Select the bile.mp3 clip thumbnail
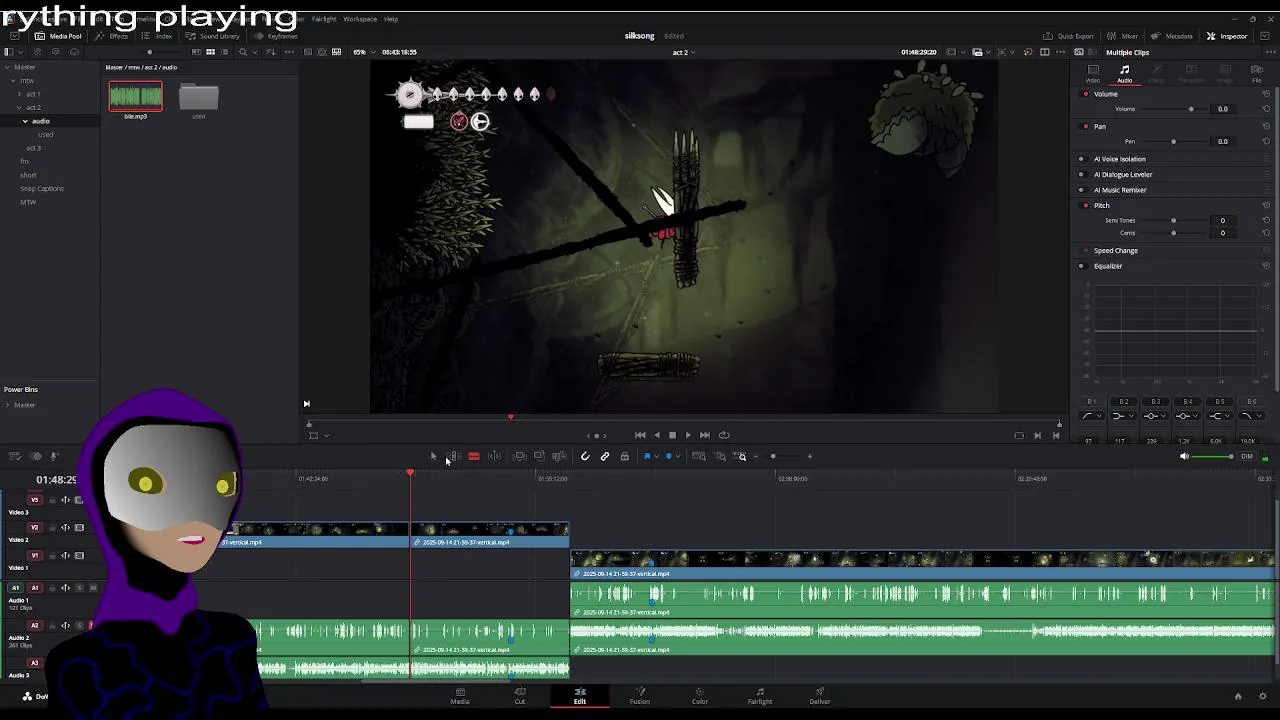 [136, 96]
